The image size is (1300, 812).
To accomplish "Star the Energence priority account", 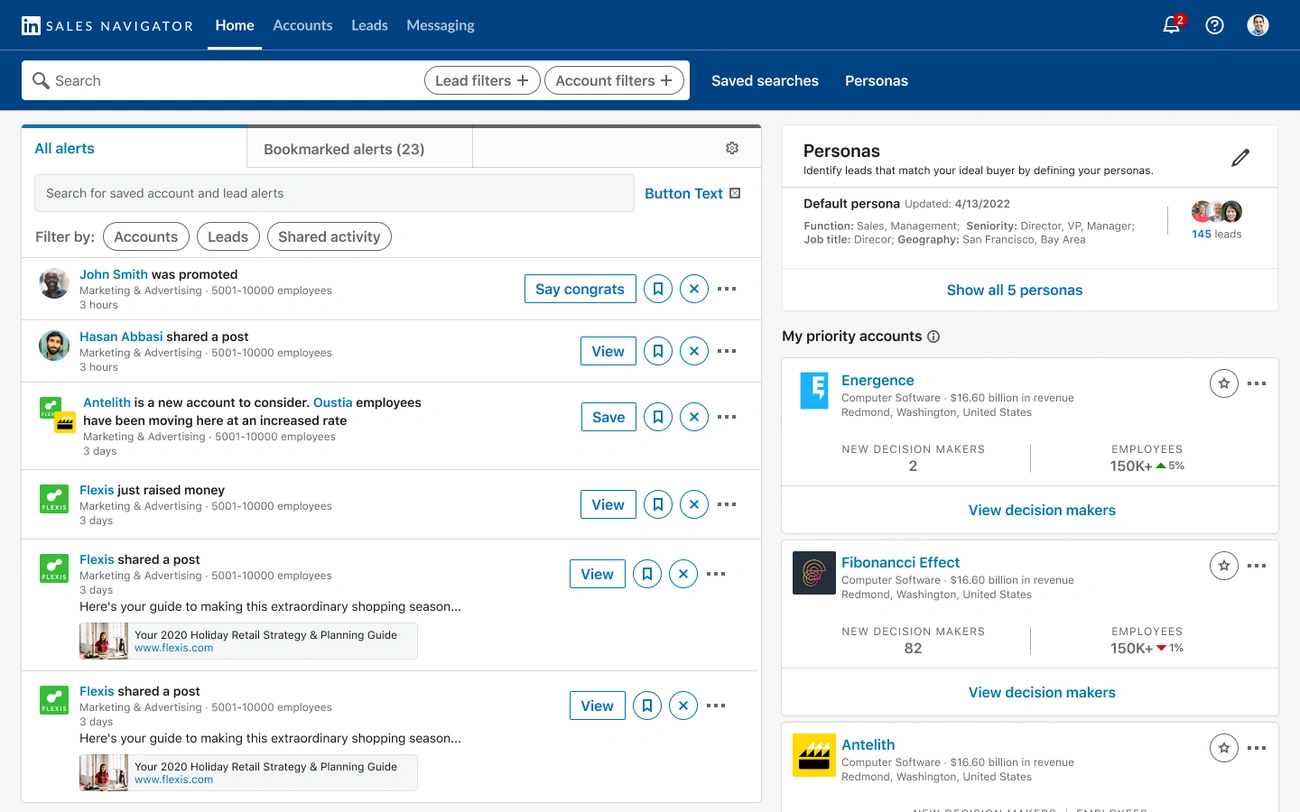I will coord(1223,383).
